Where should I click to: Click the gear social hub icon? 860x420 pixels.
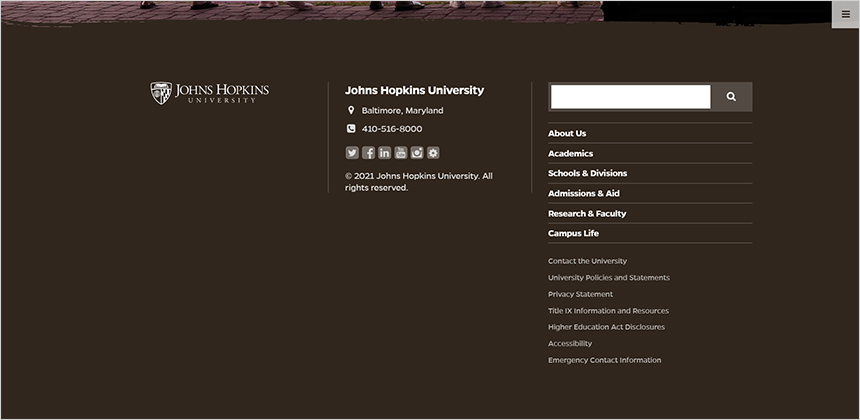tap(433, 153)
